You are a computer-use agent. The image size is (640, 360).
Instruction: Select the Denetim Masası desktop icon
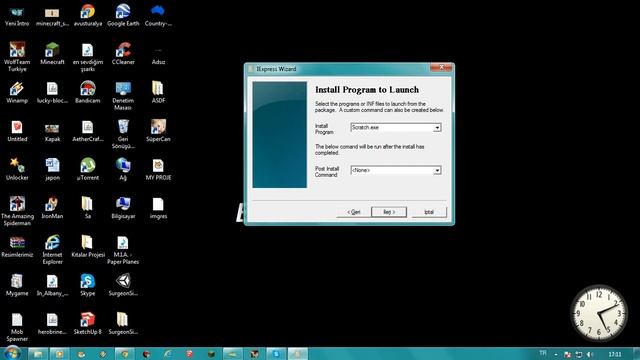click(123, 96)
